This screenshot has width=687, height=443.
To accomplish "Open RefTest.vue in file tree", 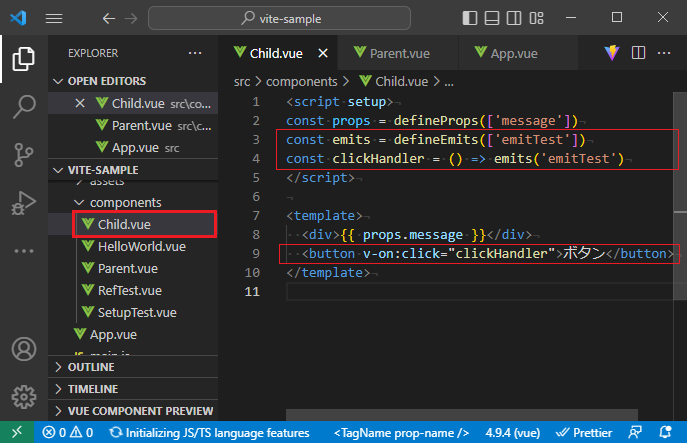I will pyautogui.click(x=133, y=290).
